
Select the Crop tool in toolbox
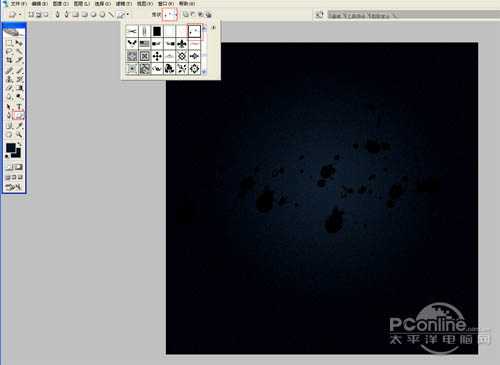click(10, 60)
